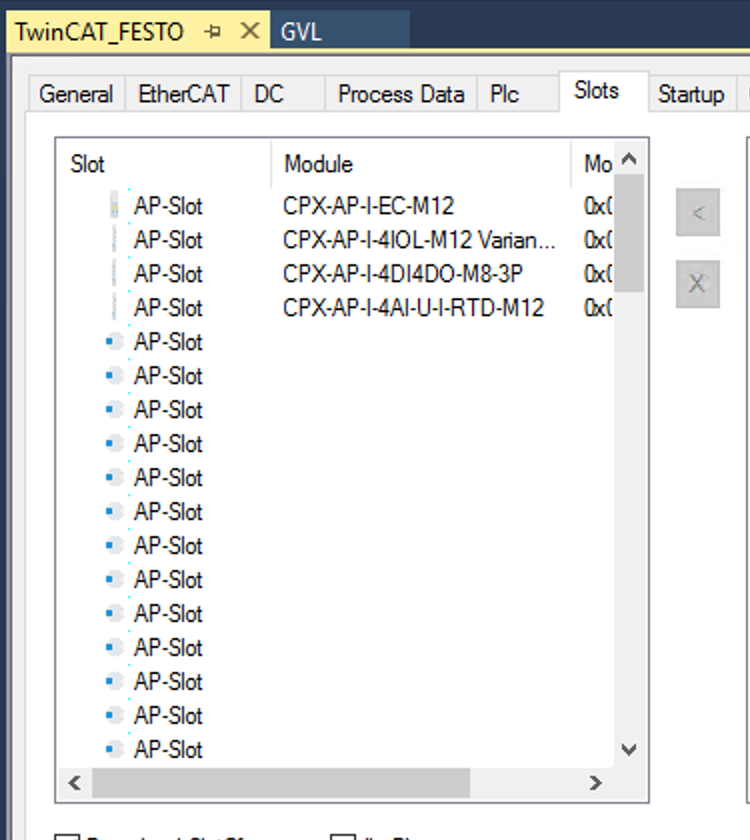This screenshot has width=750, height=840.
Task: Open the Startup tab
Action: click(x=691, y=94)
